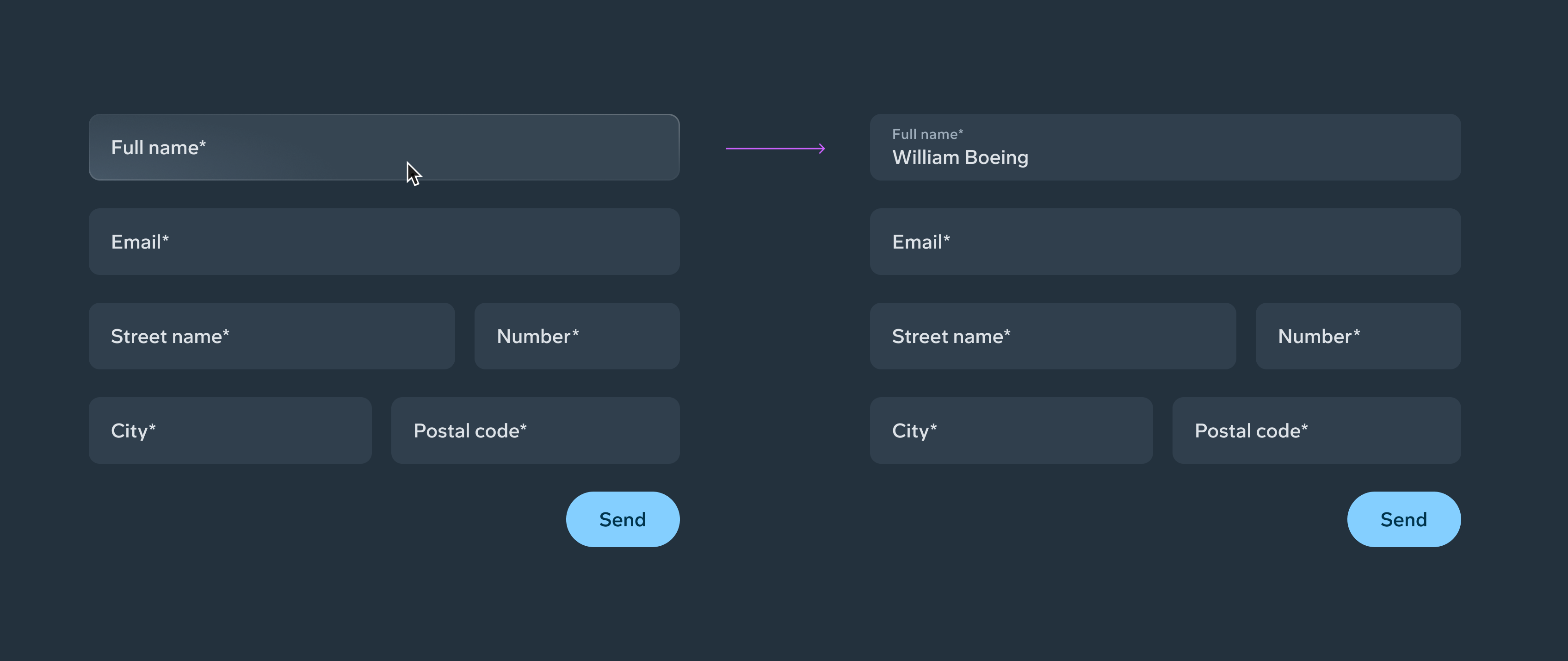Select the Postal code field on the right

click(1316, 430)
